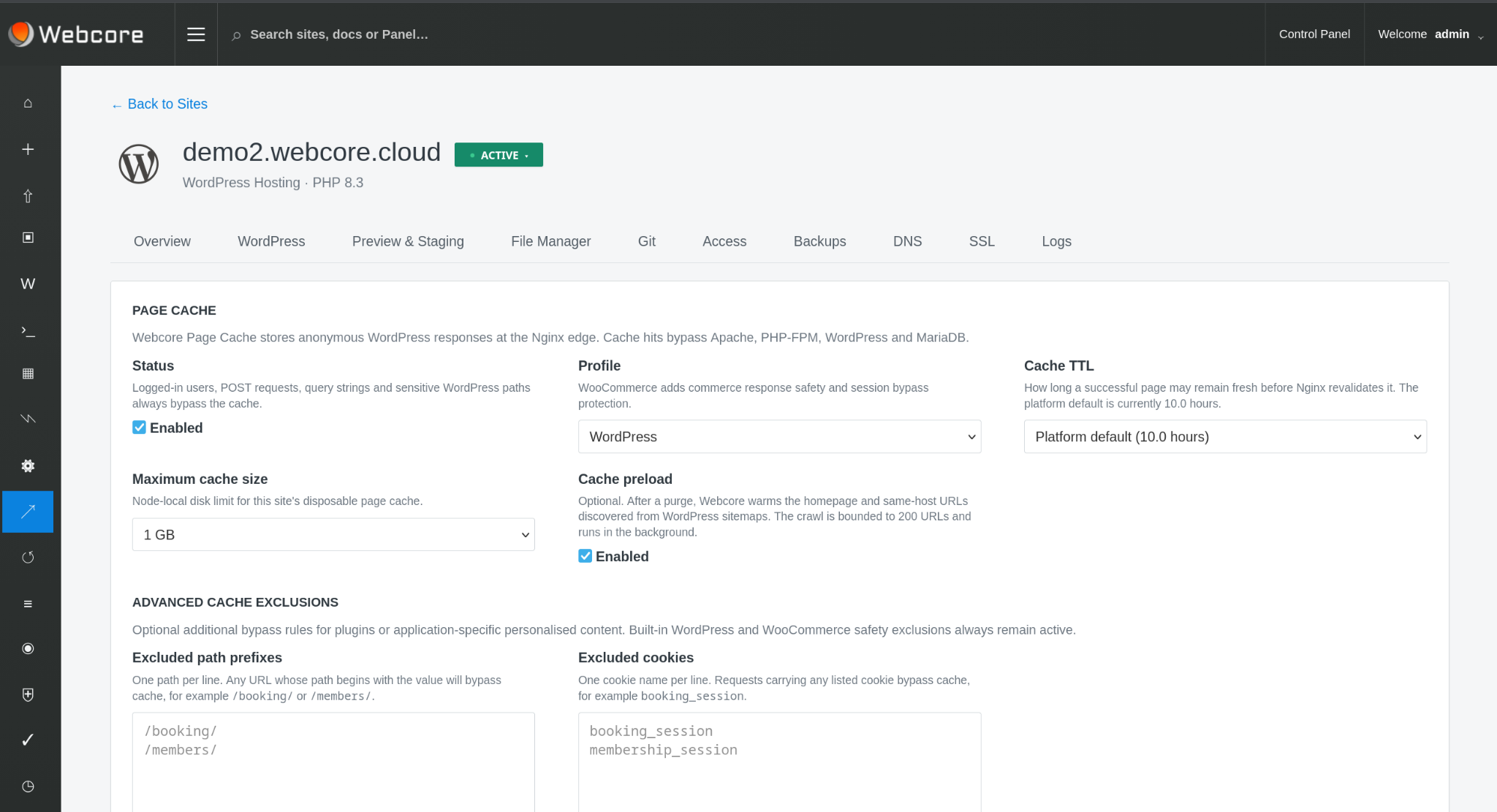
Task: Click the radio target sidebar icon
Action: tap(28, 648)
